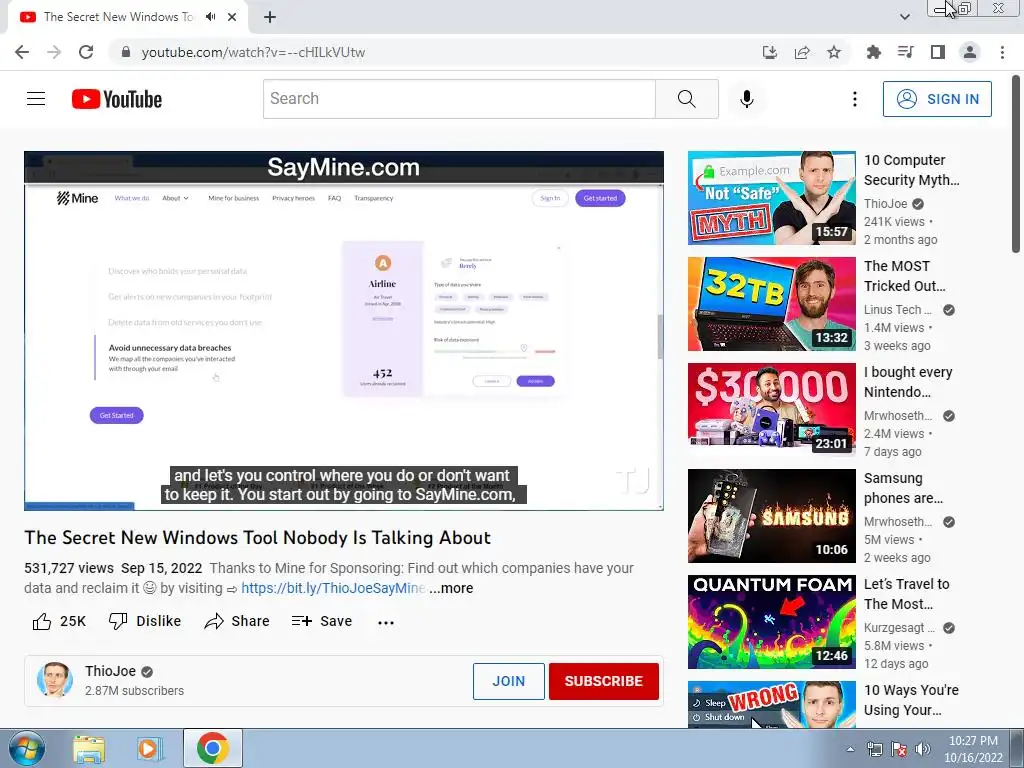The height and width of the screenshot is (768, 1024).
Task: Open Chrome three-dot menu
Action: tap(1002, 52)
